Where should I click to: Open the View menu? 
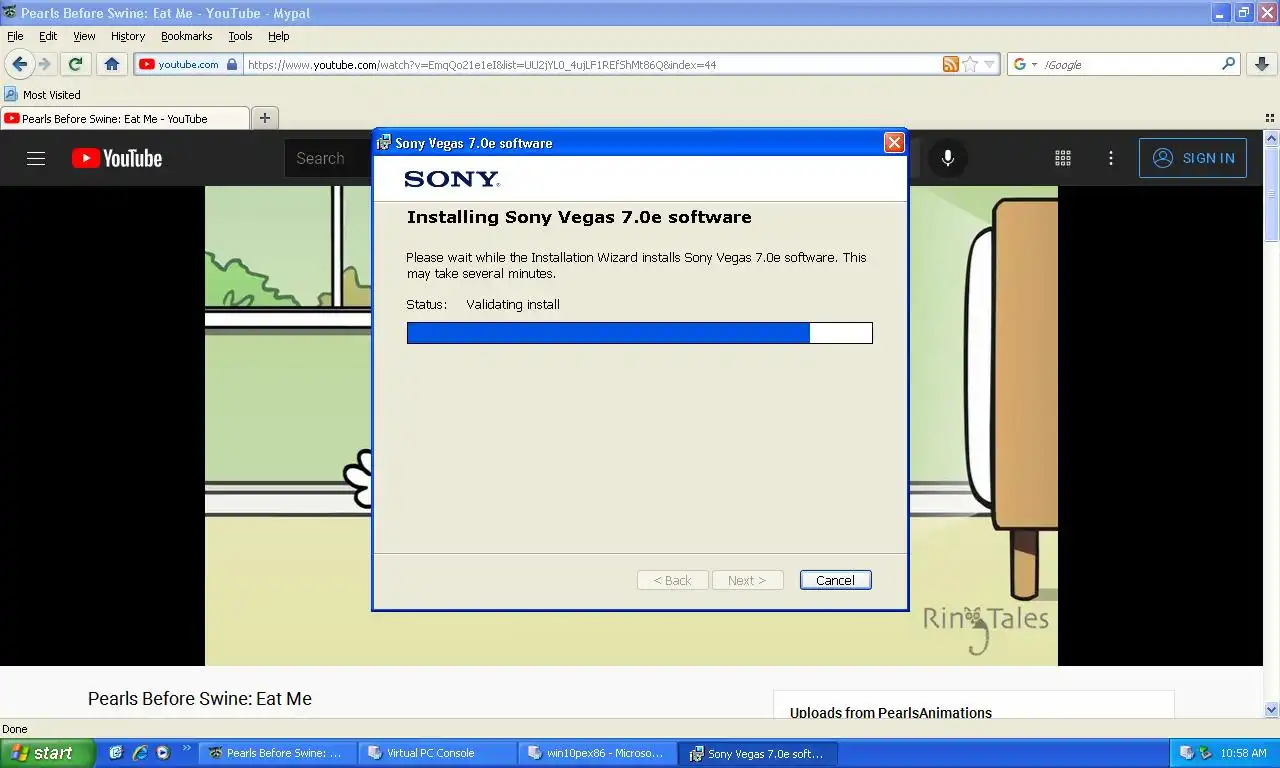[x=84, y=36]
